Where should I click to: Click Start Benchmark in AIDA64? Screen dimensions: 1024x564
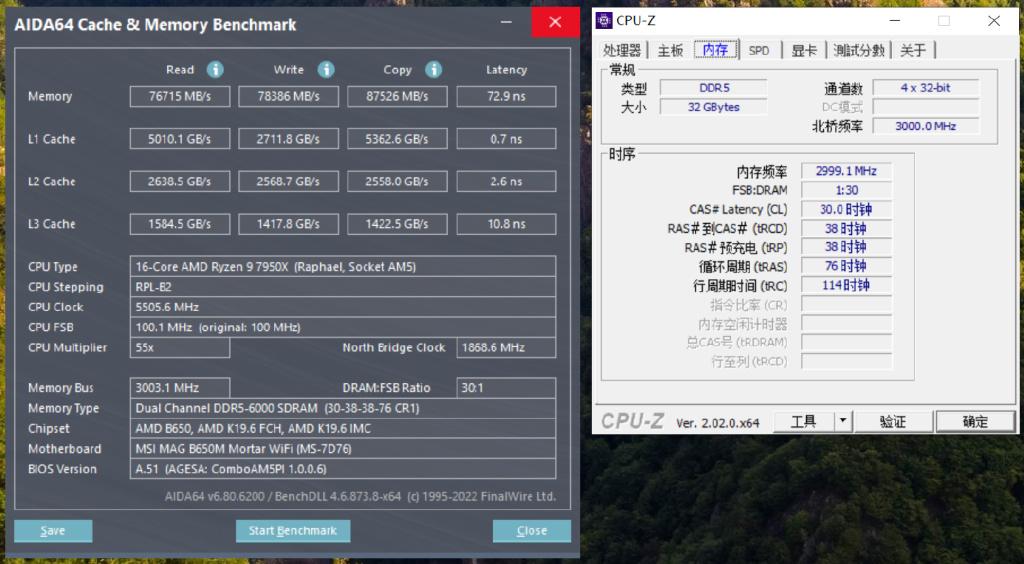coord(293,531)
